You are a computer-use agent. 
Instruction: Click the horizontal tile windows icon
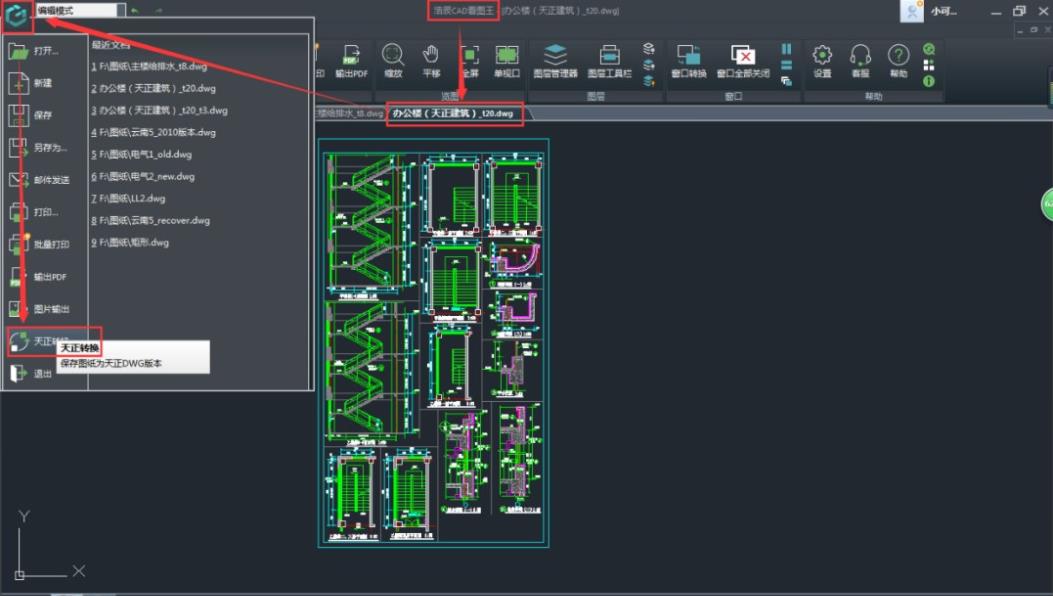tap(786, 65)
